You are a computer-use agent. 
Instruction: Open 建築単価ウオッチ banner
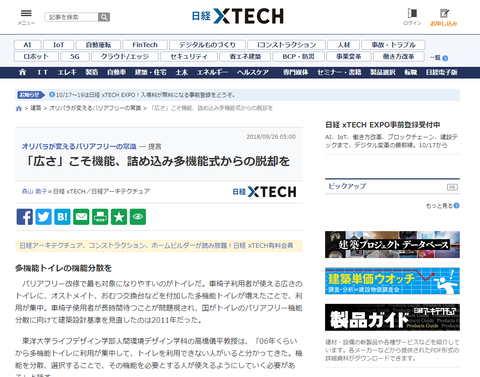[x=392, y=281]
